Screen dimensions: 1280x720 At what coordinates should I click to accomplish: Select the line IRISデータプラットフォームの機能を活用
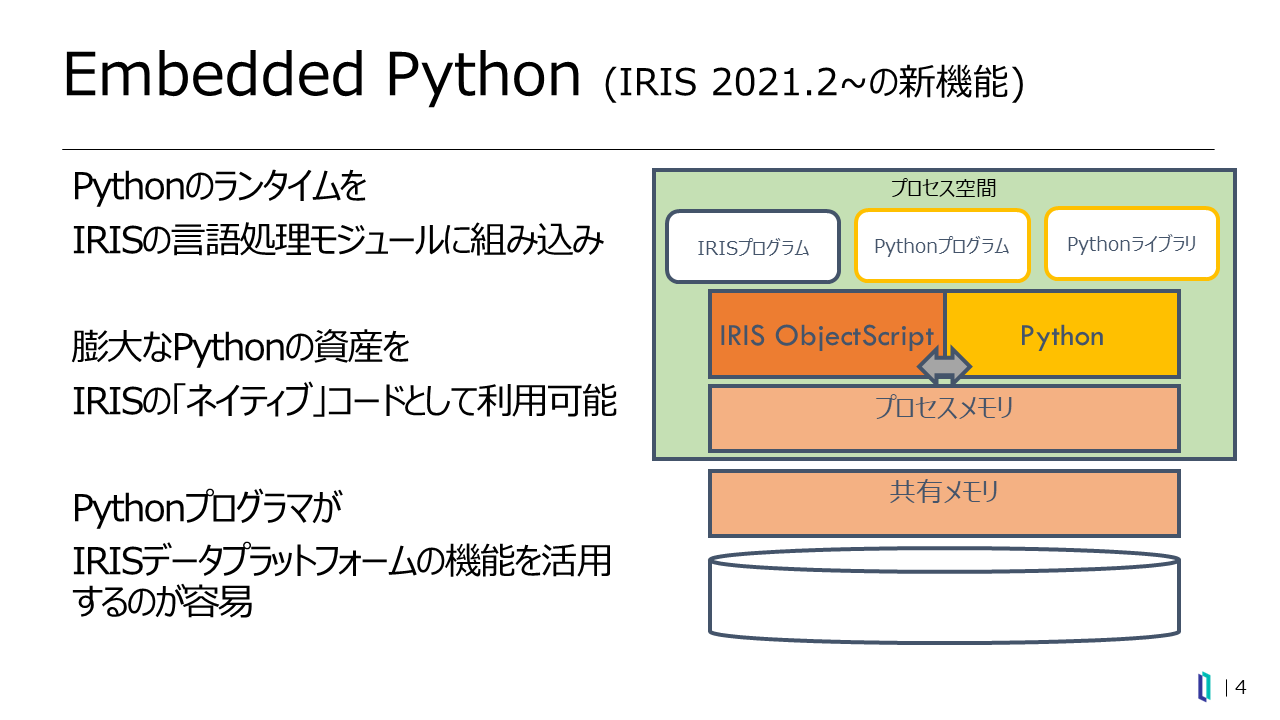coord(341,561)
